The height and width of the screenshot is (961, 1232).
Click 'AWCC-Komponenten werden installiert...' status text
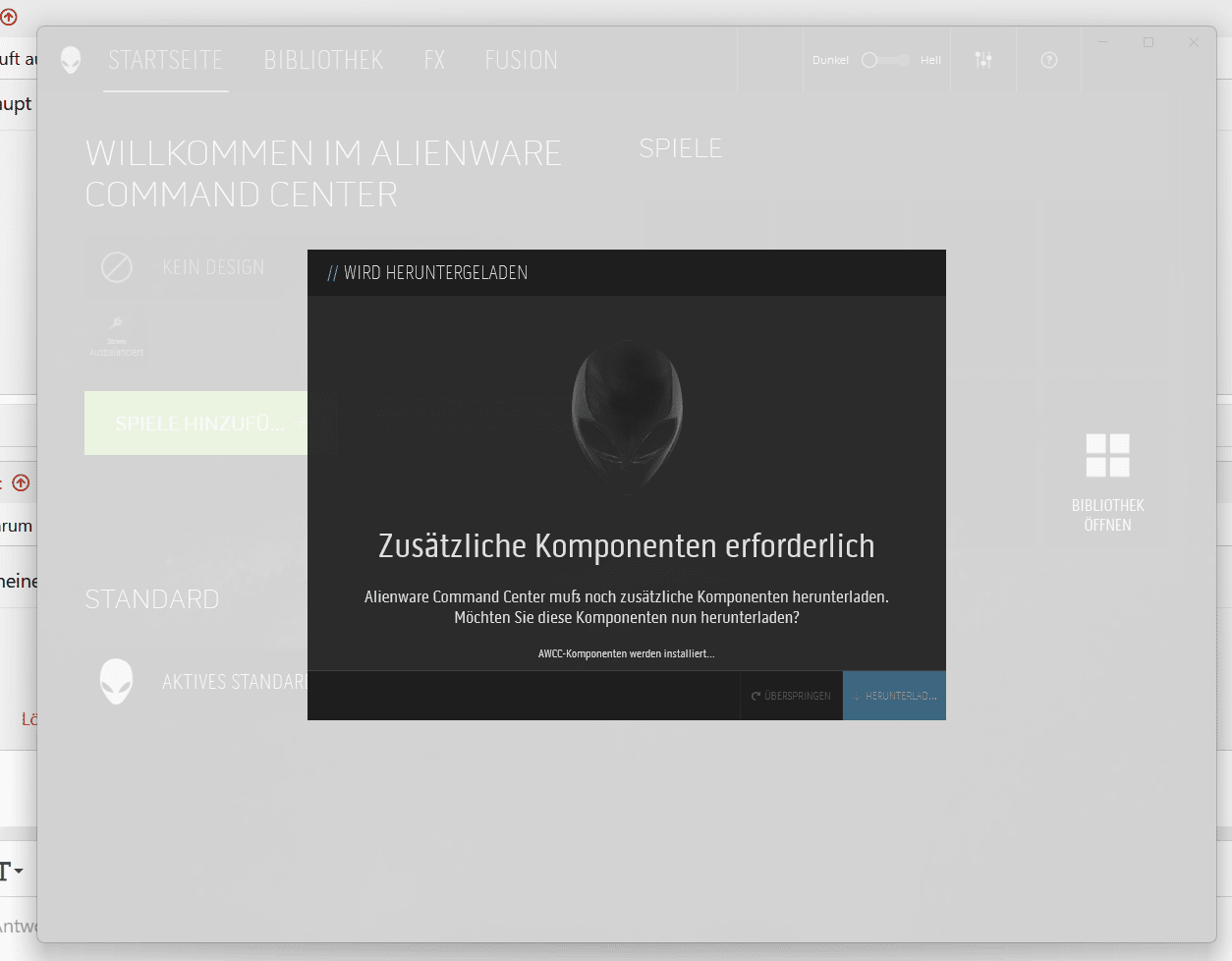[627, 653]
